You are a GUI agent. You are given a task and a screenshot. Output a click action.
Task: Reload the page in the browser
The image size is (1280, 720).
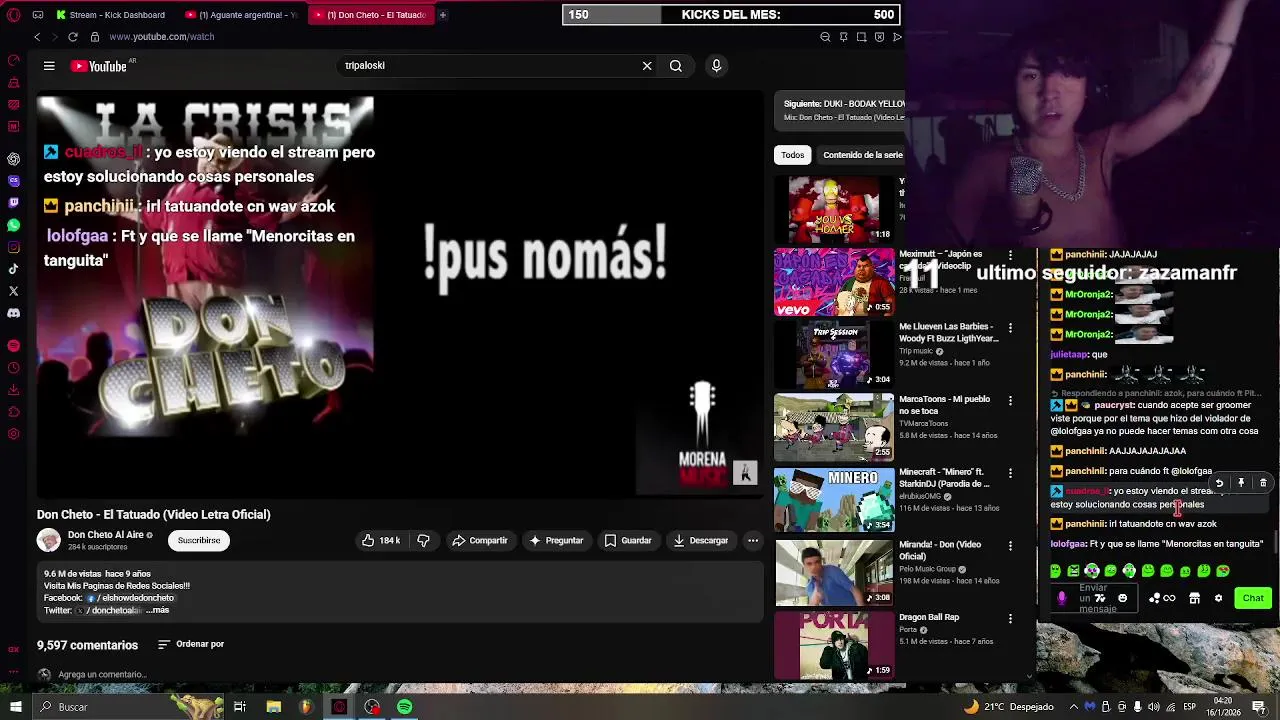tap(73, 37)
